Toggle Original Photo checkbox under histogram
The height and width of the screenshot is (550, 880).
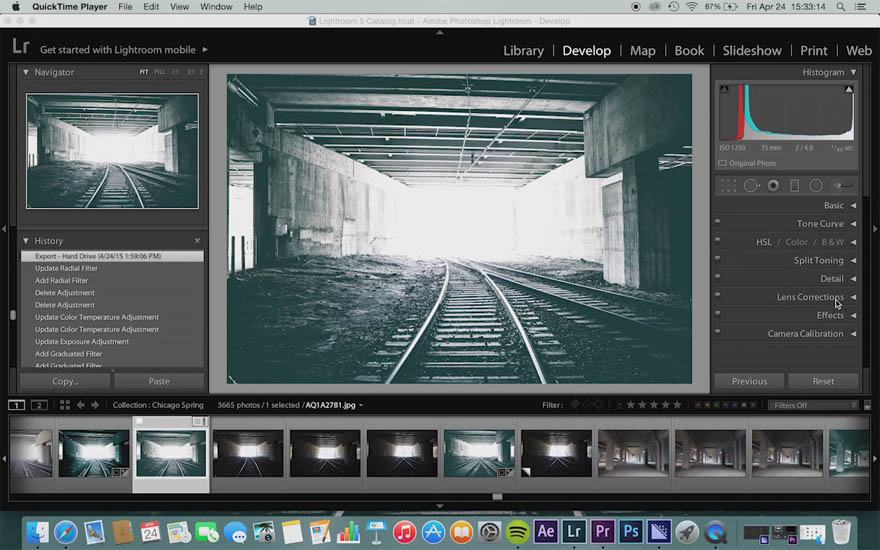(x=723, y=163)
